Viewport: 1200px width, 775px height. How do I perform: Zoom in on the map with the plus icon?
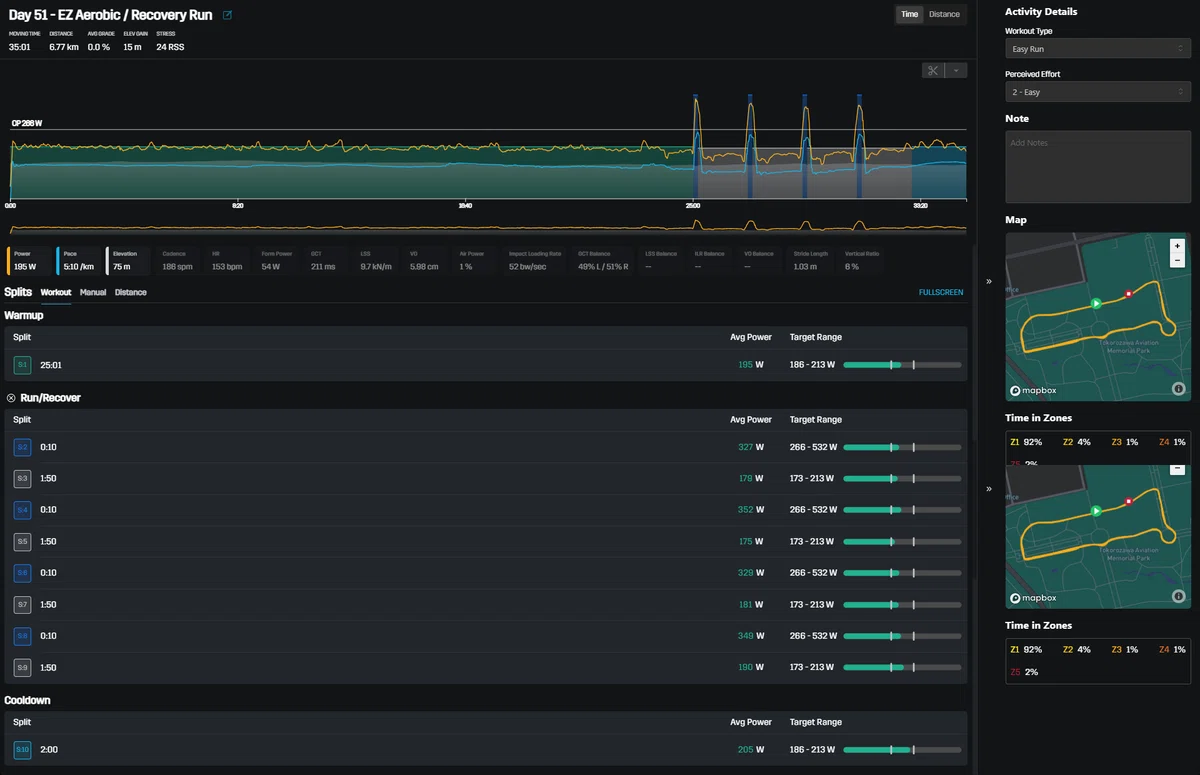[1177, 245]
